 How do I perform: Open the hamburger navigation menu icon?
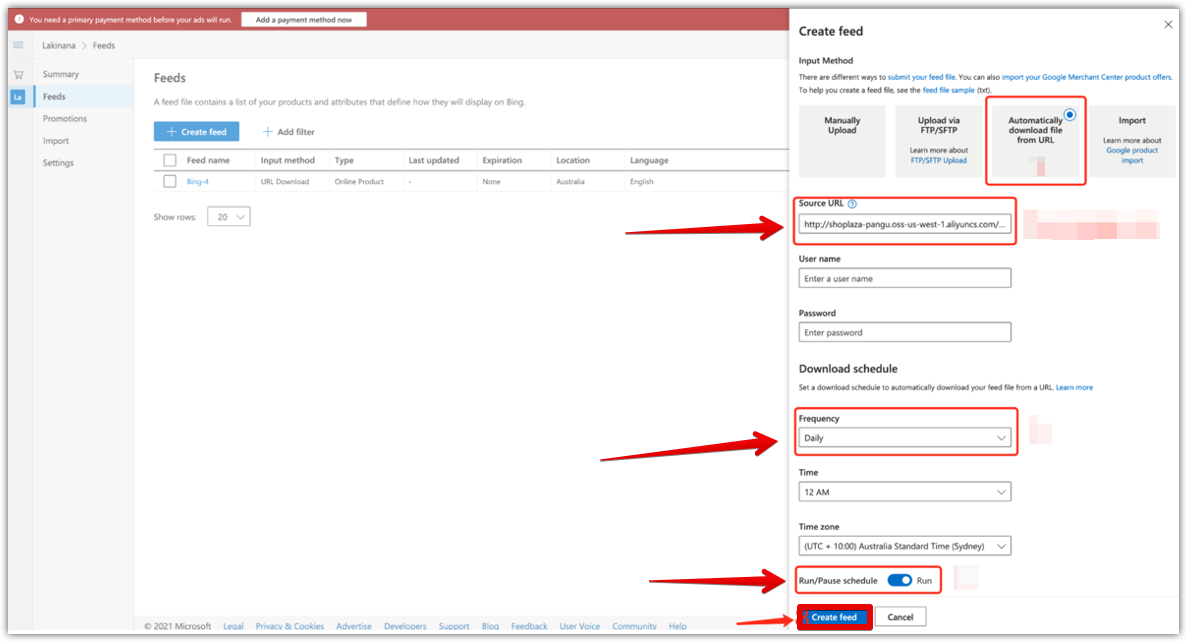pos(18,45)
